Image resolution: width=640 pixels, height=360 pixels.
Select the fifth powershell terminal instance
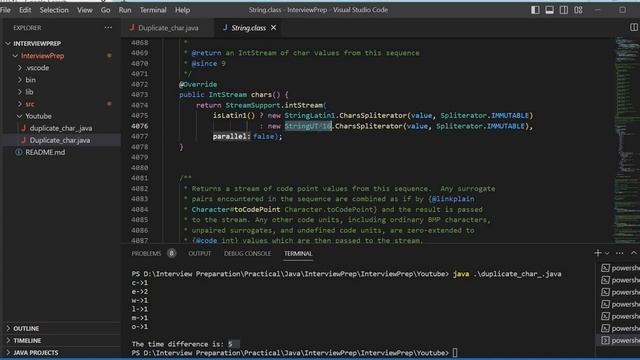620,316
